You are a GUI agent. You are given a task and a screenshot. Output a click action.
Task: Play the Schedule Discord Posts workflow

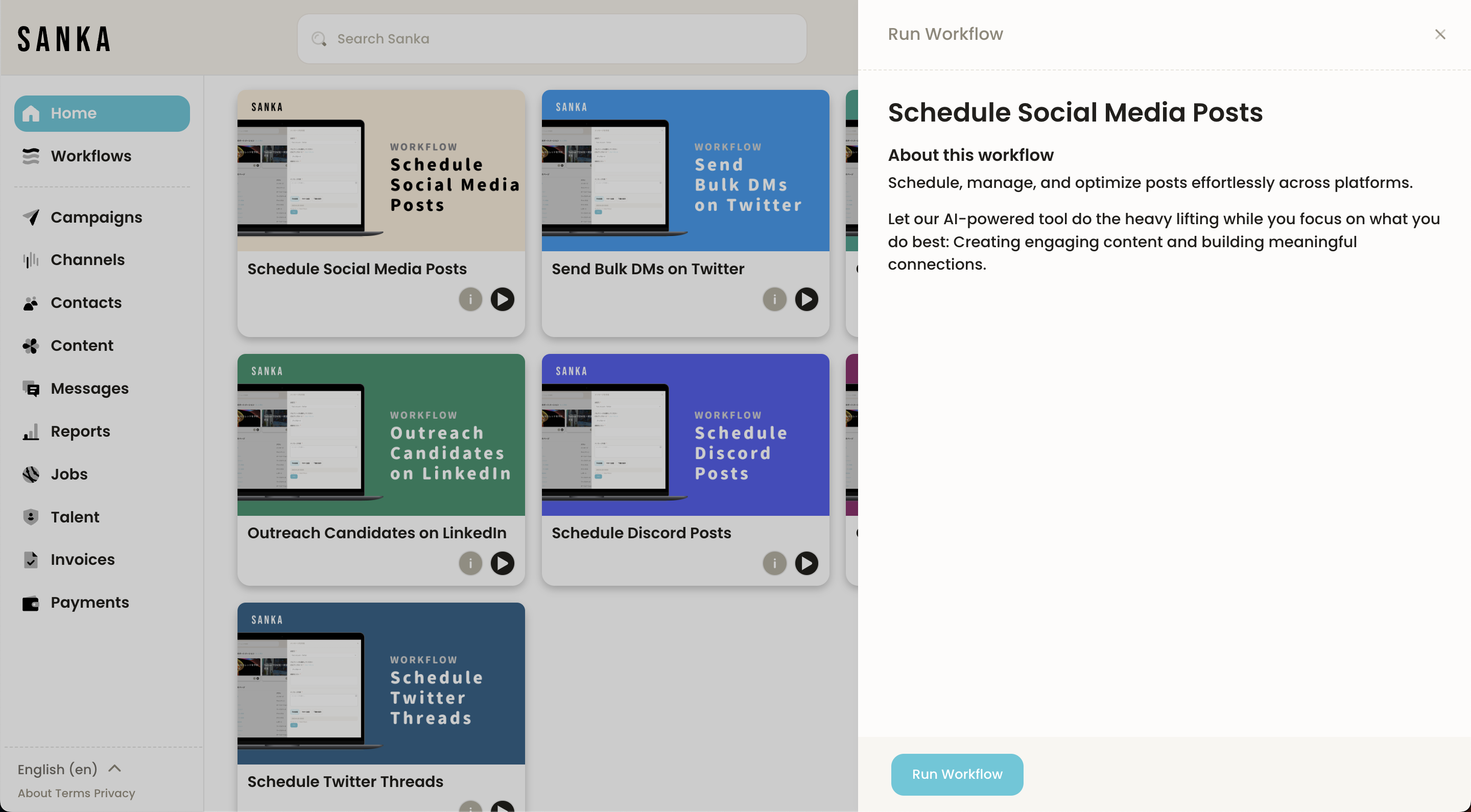[806, 564]
